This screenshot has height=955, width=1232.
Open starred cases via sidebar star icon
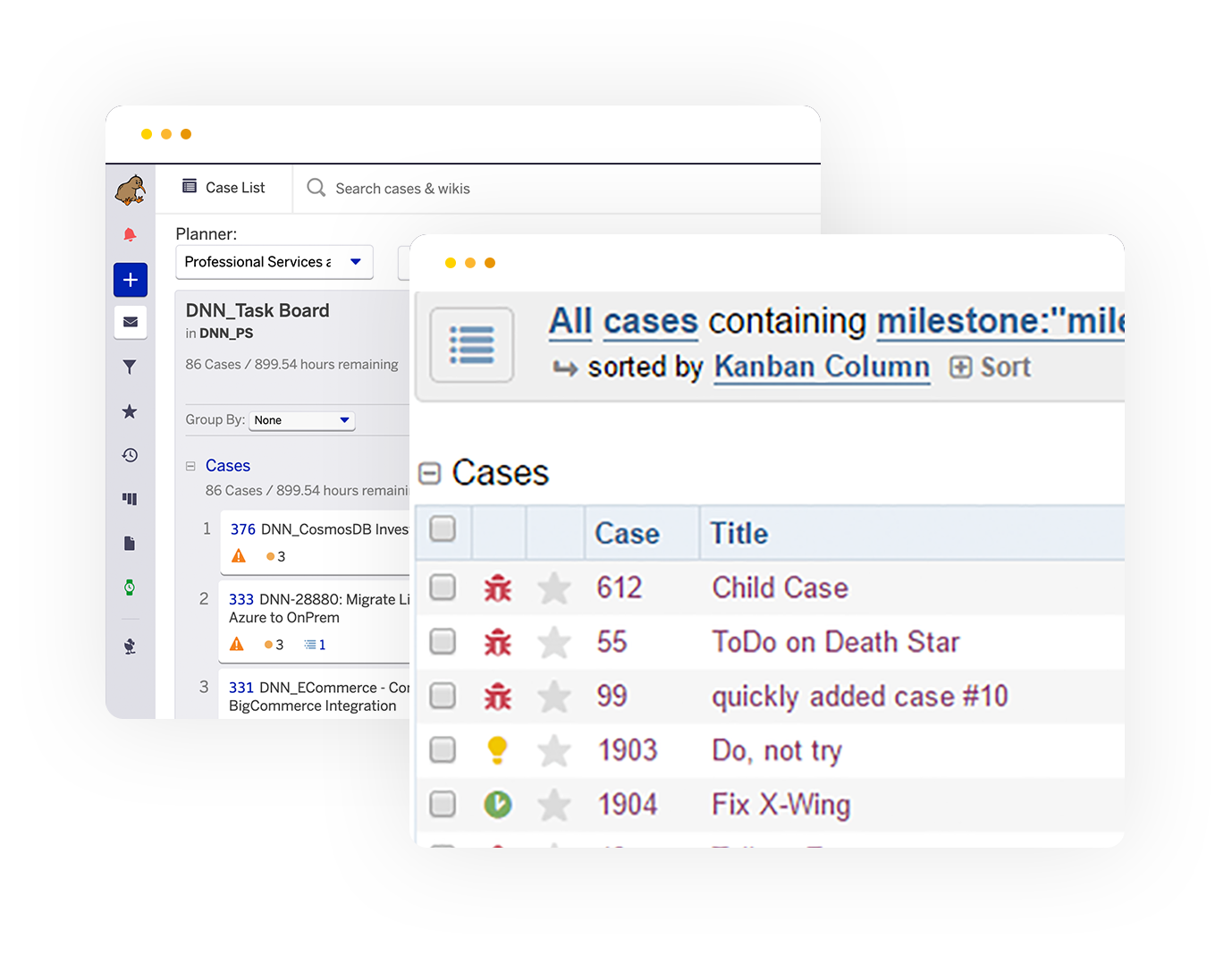(130, 411)
